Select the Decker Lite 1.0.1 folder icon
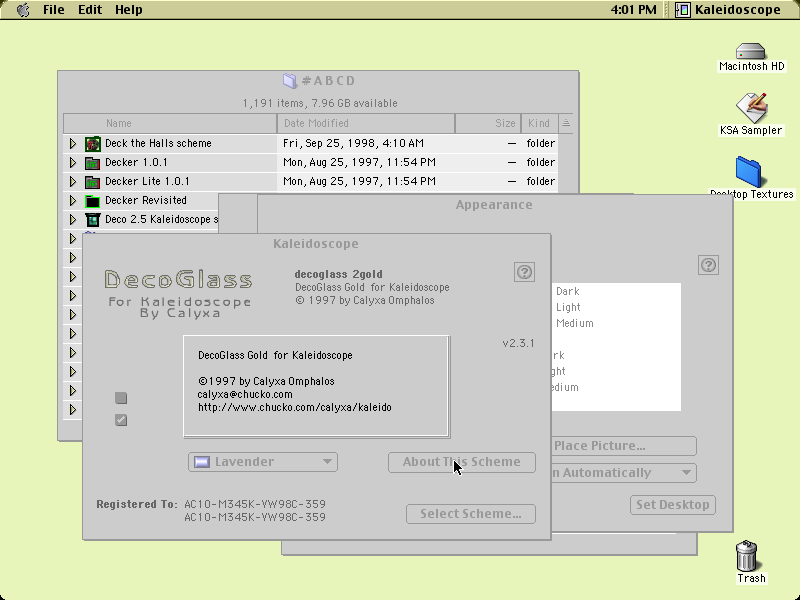 (92, 182)
